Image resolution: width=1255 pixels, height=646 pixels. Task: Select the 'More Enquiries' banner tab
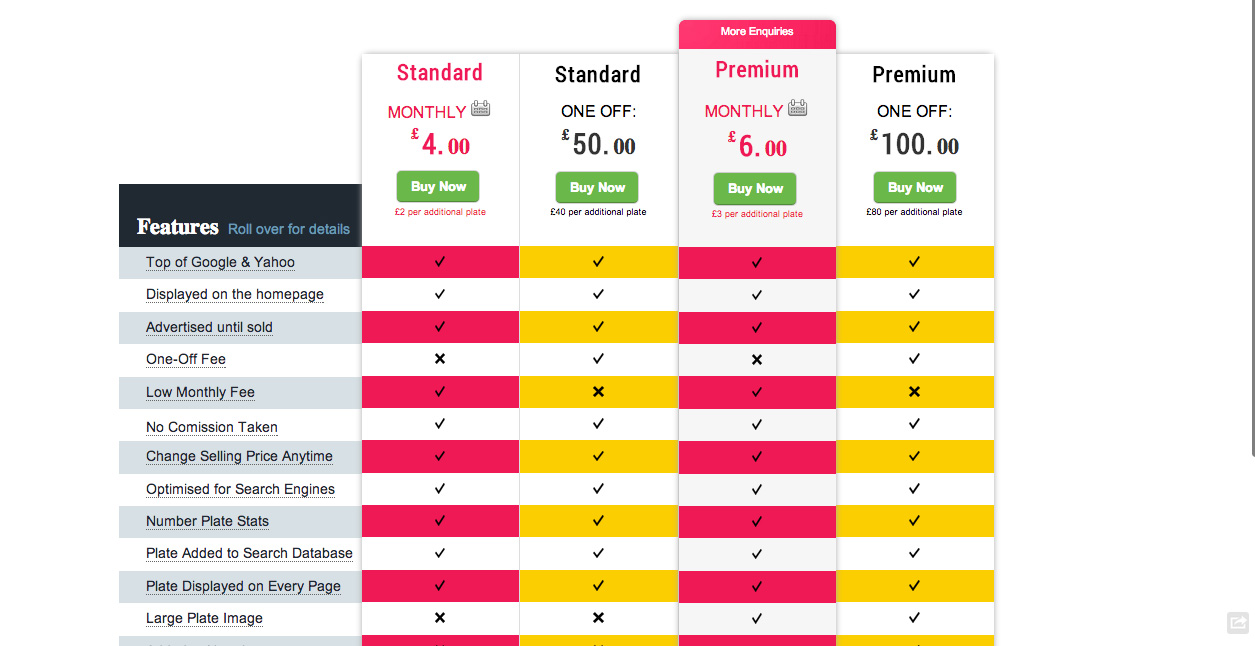pyautogui.click(x=757, y=32)
